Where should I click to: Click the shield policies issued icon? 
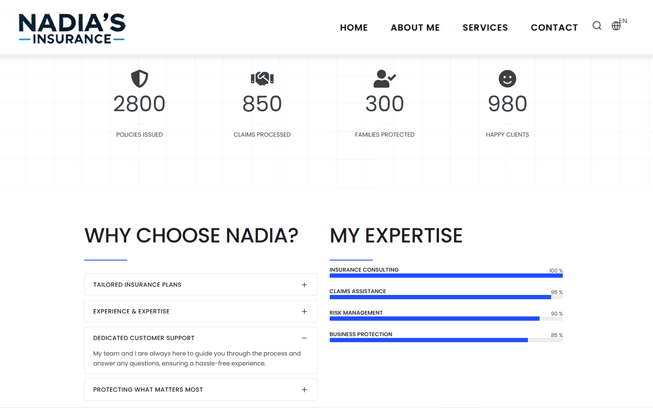click(139, 78)
